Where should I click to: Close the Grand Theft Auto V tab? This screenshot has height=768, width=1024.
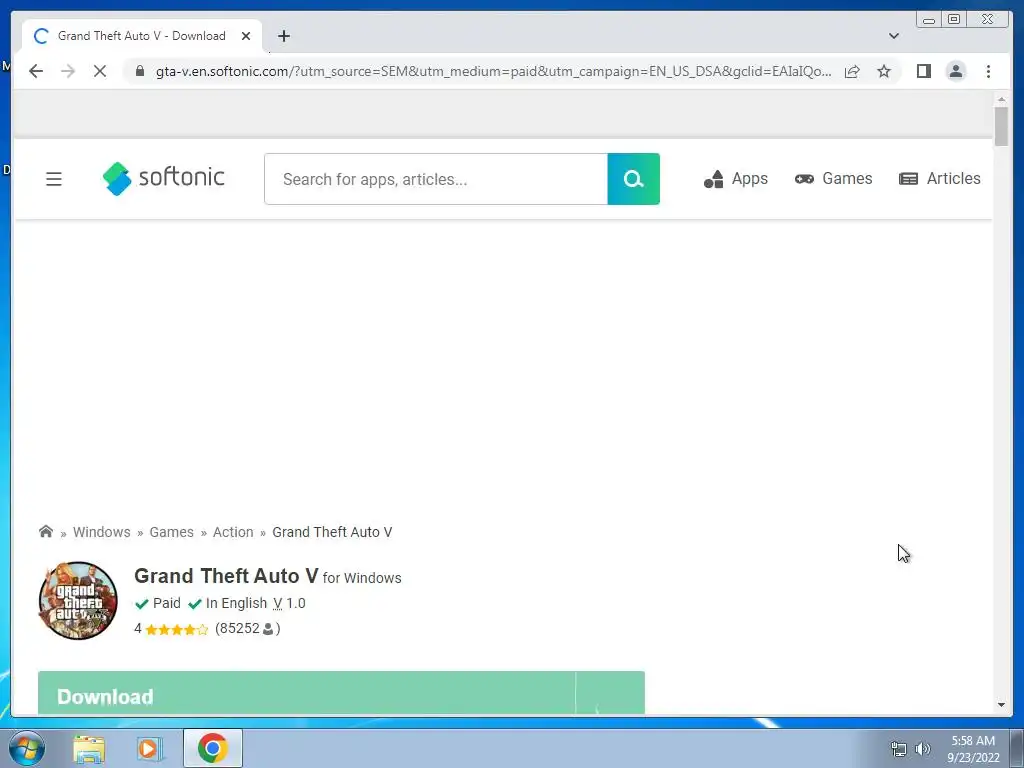coord(246,36)
